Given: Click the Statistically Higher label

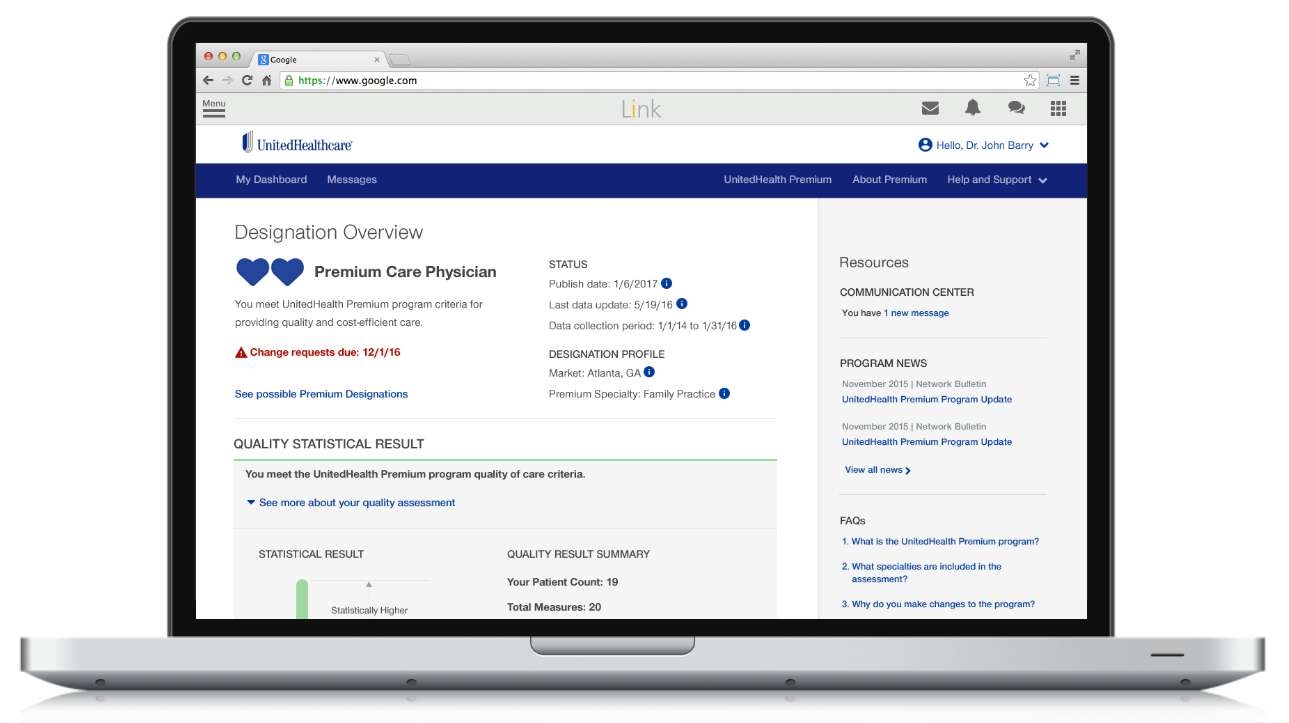Looking at the screenshot, I should [x=370, y=610].
